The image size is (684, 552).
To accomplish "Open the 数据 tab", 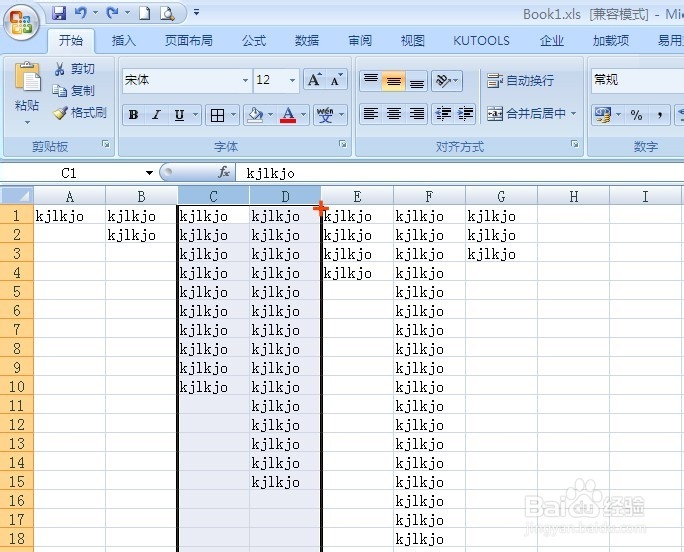I will click(307, 41).
